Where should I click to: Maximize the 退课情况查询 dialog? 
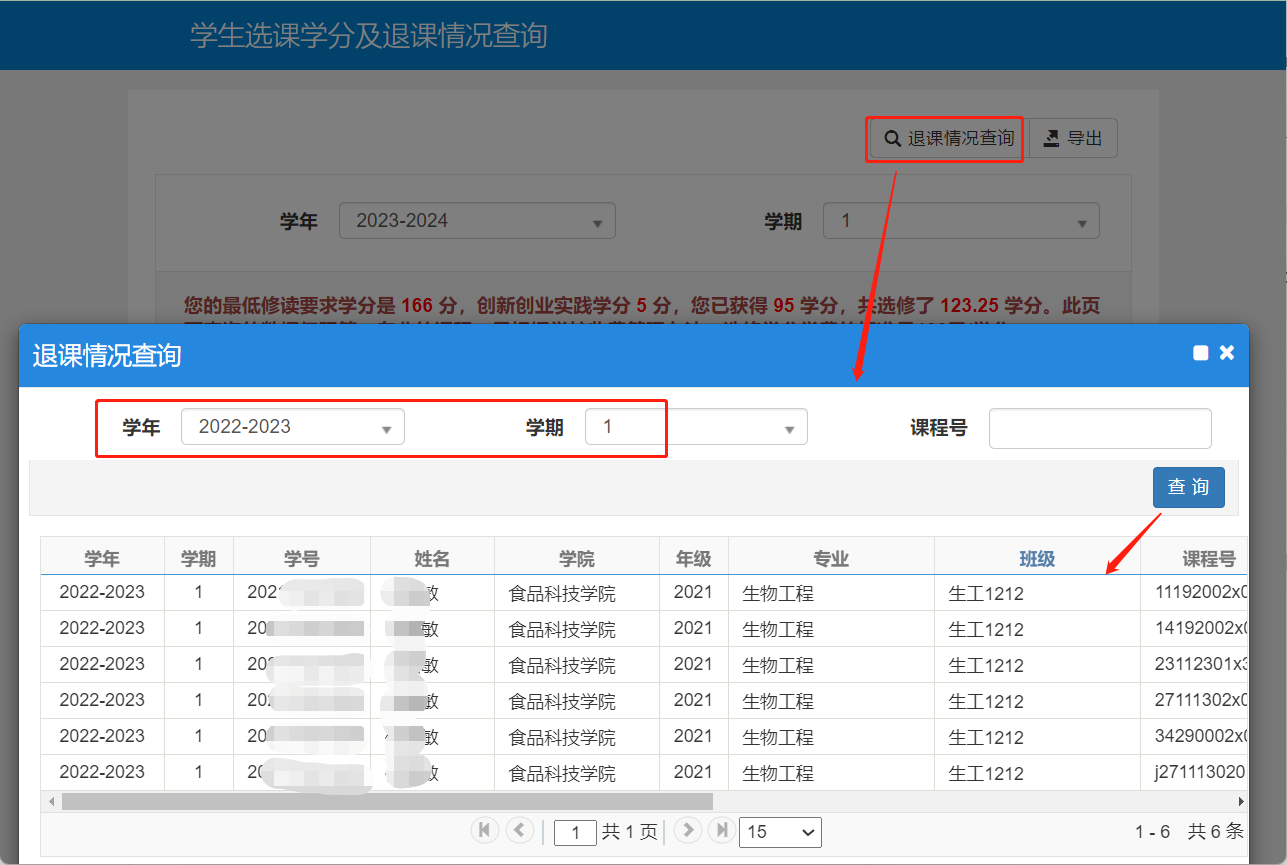point(1201,353)
